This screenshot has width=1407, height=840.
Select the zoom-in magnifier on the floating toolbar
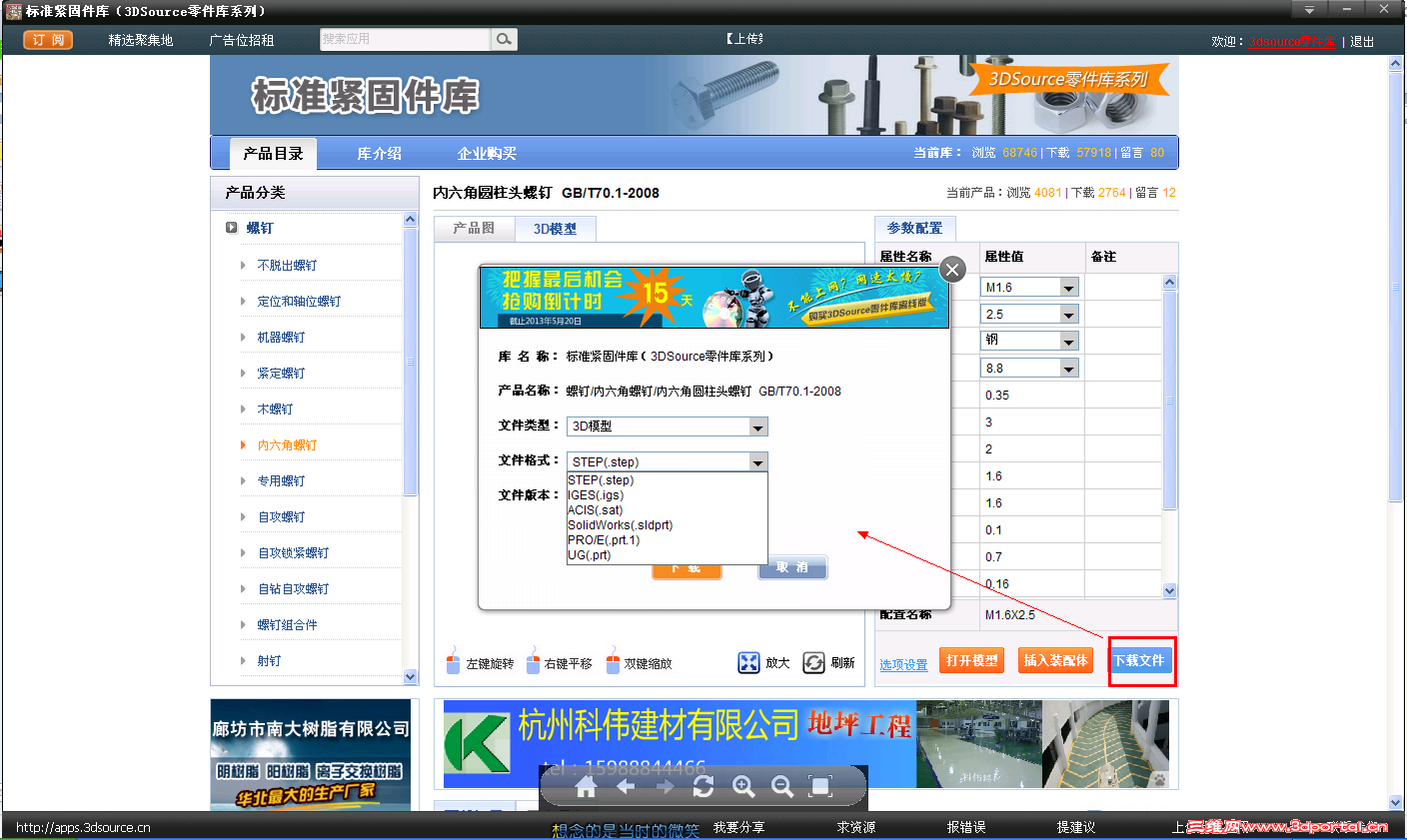pyautogui.click(x=743, y=787)
